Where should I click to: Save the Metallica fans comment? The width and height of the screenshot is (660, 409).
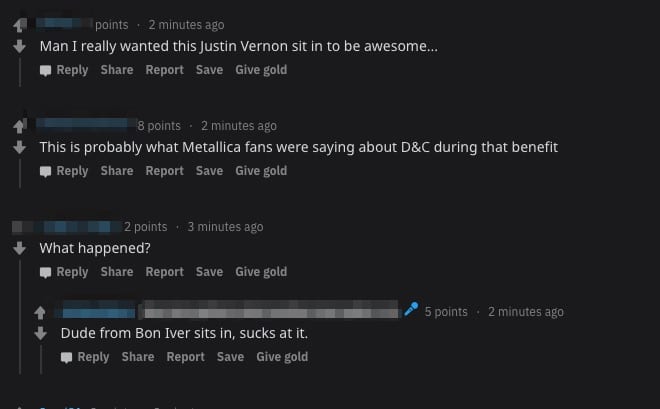click(209, 171)
